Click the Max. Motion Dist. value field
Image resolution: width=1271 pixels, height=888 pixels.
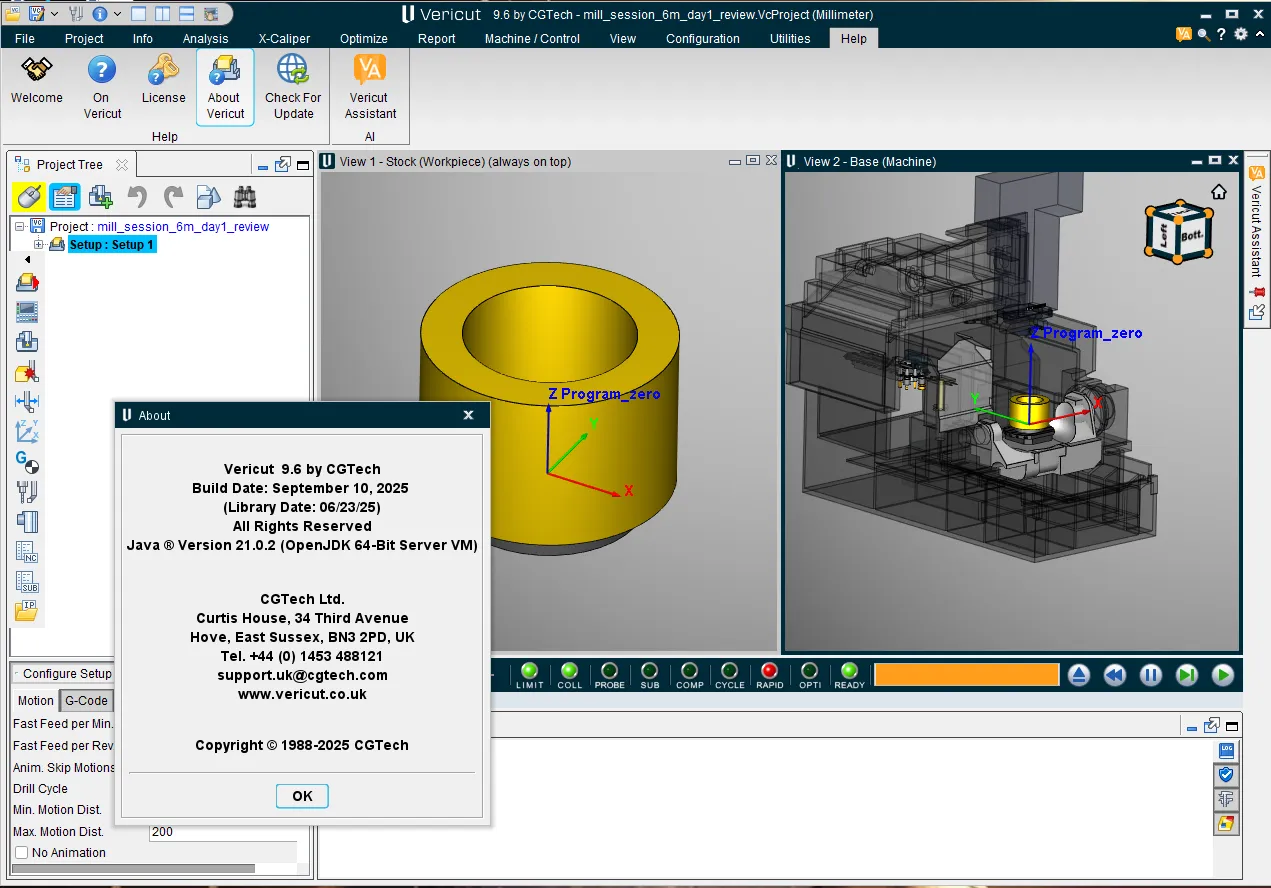tap(223, 832)
